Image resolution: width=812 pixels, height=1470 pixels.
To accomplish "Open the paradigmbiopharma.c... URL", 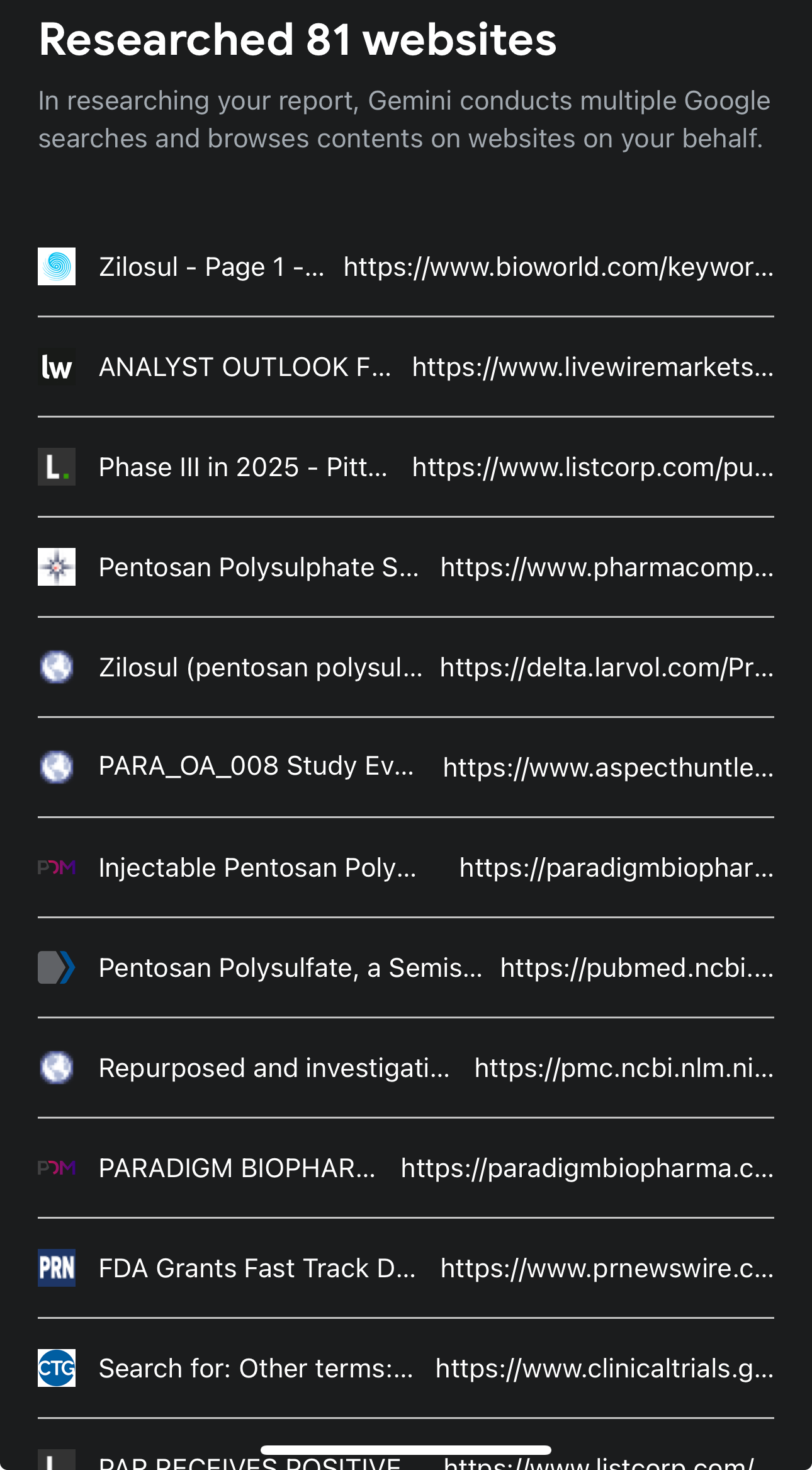I will [x=587, y=1168].
